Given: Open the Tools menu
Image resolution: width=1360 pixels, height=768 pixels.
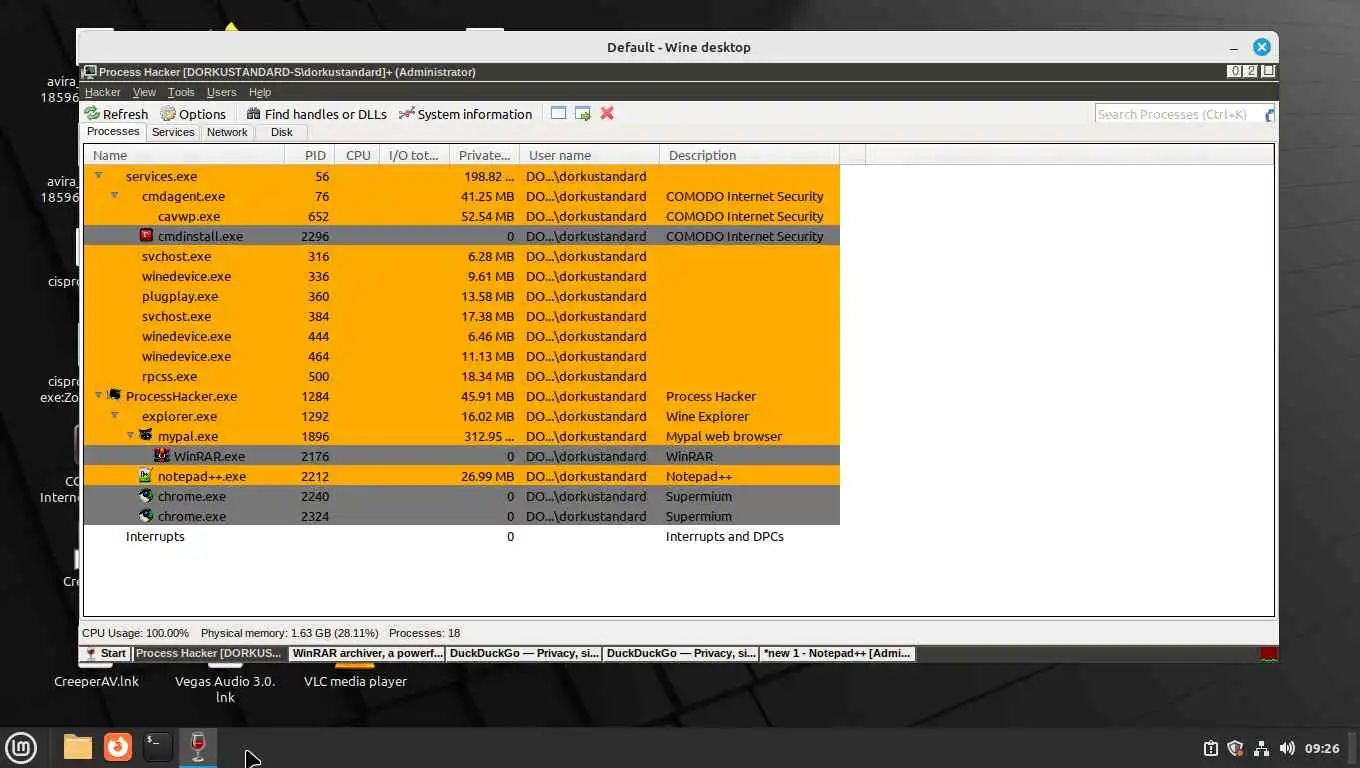Looking at the screenshot, I should point(181,92).
